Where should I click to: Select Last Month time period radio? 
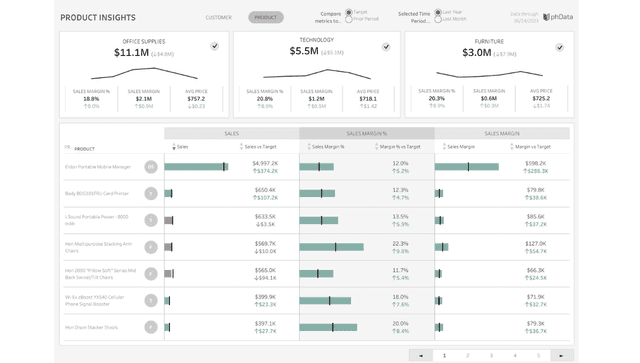pyautogui.click(x=438, y=19)
